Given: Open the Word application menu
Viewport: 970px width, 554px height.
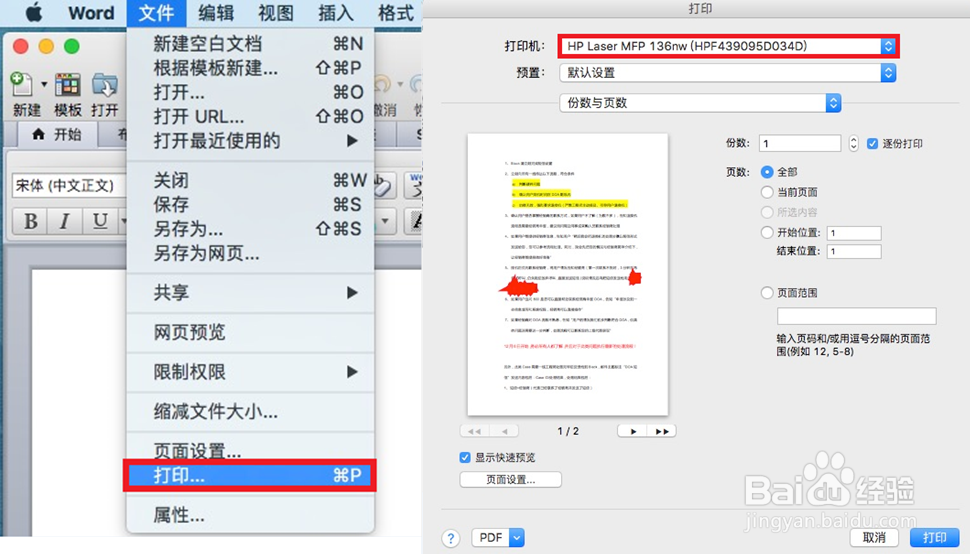Looking at the screenshot, I should coord(91,12).
